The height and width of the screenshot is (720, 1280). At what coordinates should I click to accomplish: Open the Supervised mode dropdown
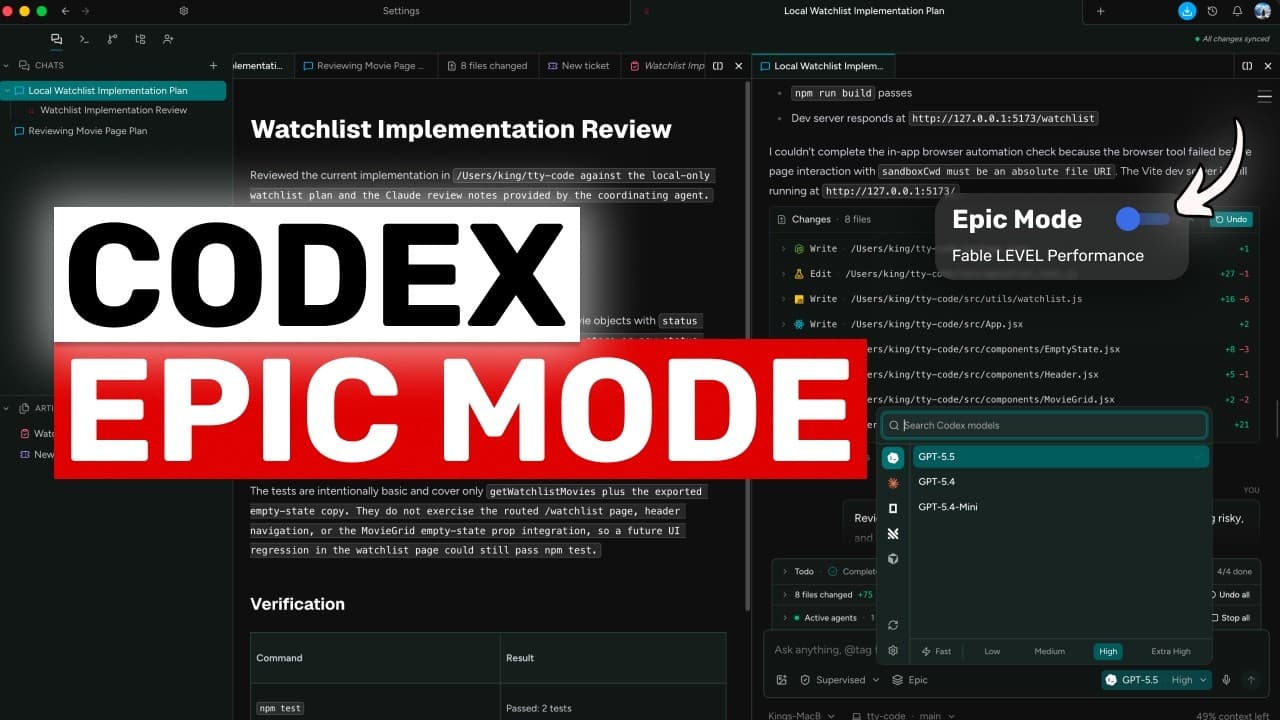[840, 680]
